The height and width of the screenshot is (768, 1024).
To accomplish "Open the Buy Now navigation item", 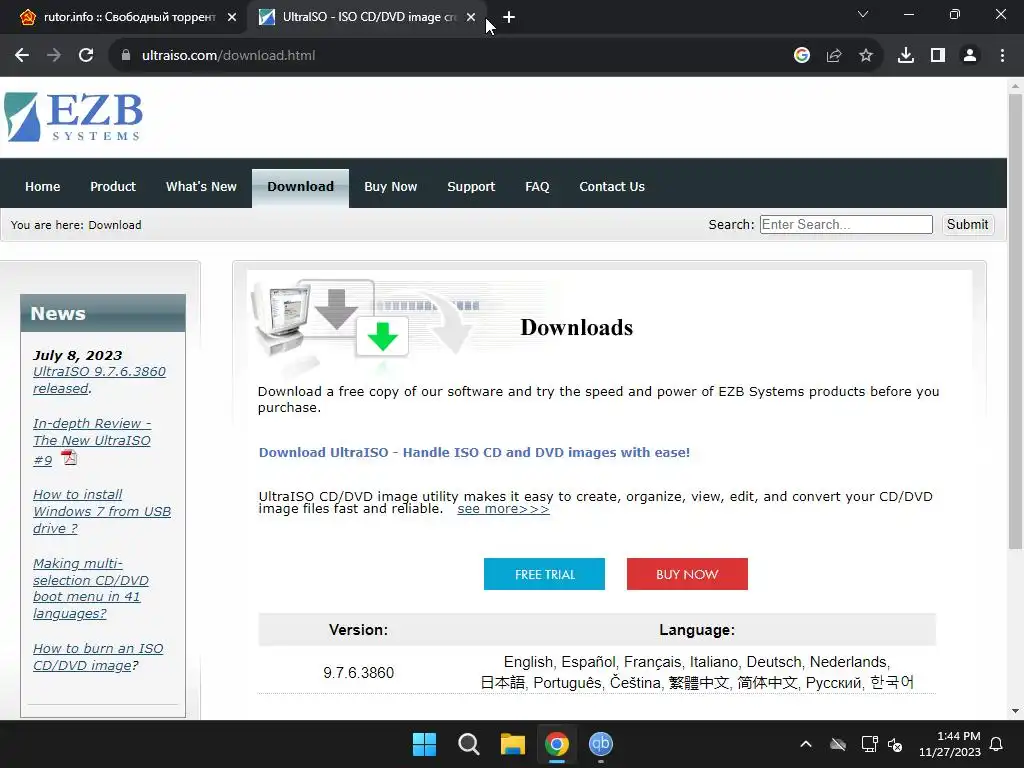I will pos(391,187).
